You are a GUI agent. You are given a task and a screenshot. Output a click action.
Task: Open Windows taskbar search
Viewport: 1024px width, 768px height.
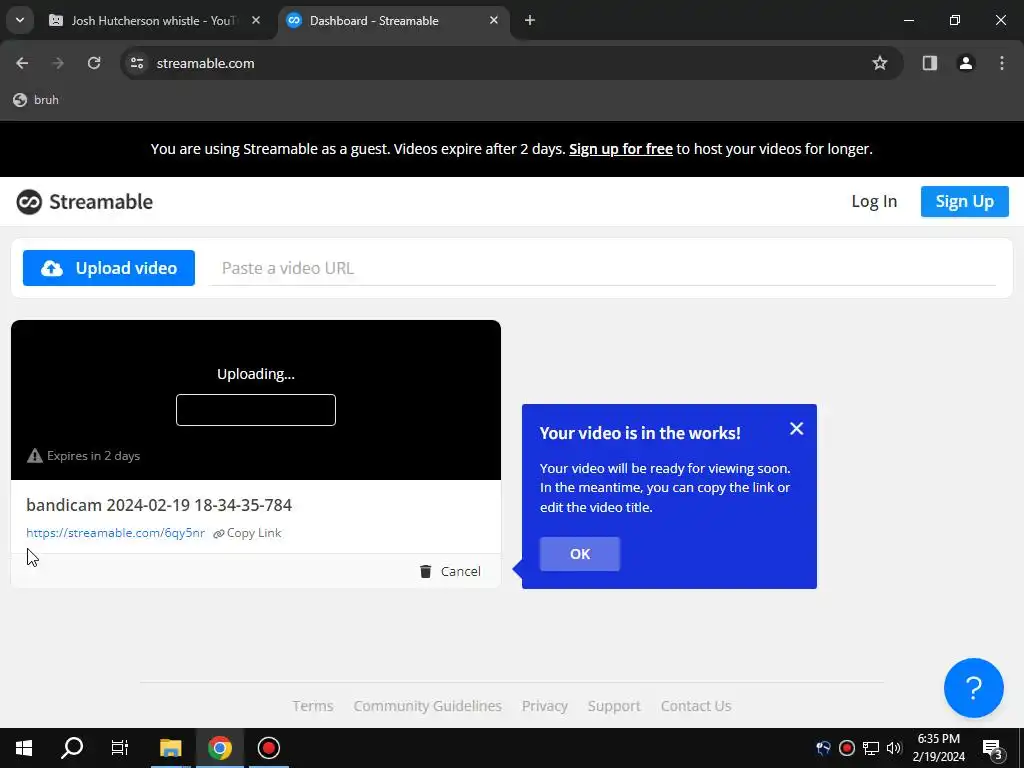coord(72,748)
